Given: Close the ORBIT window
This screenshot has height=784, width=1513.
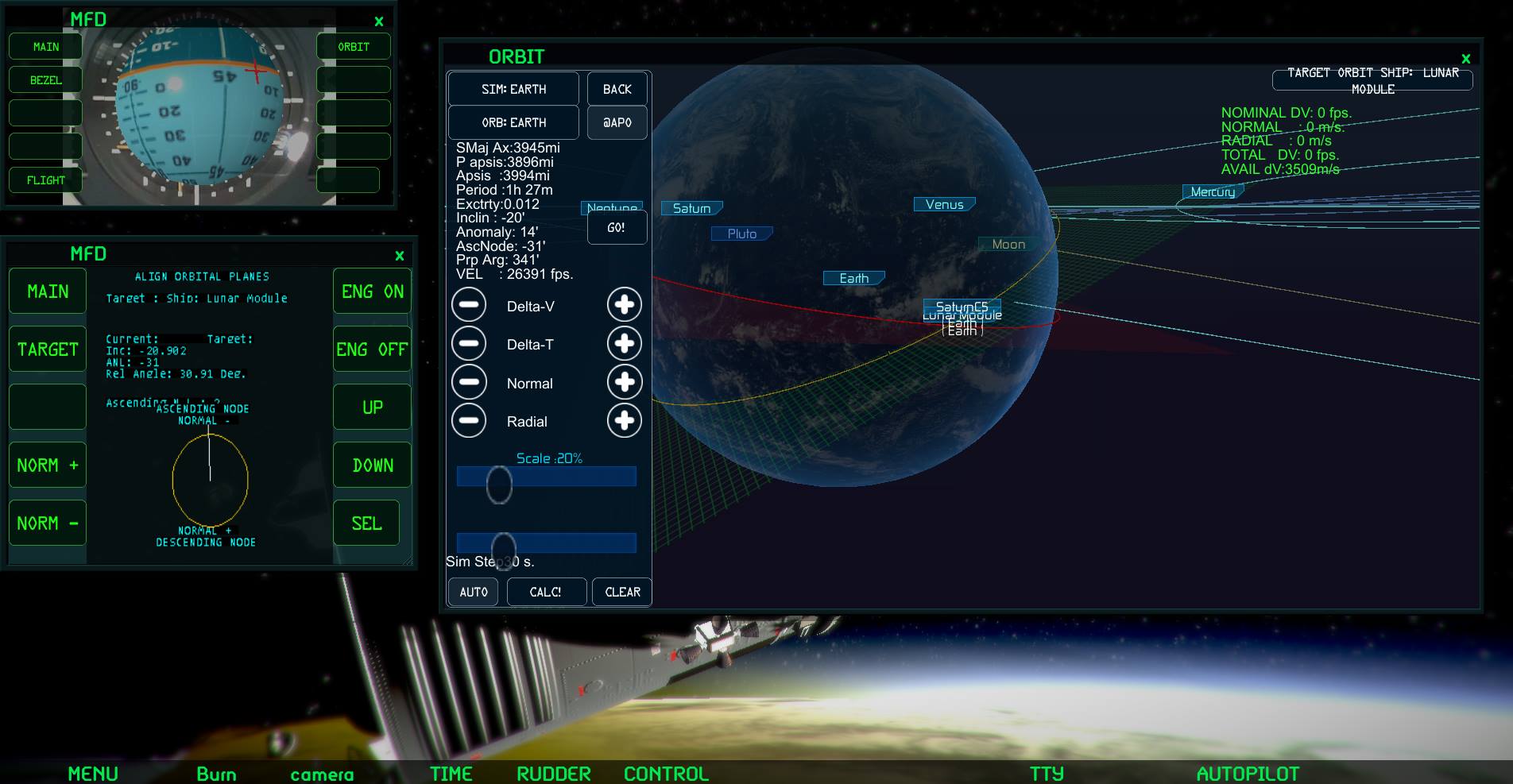Looking at the screenshot, I should pos(1466,59).
